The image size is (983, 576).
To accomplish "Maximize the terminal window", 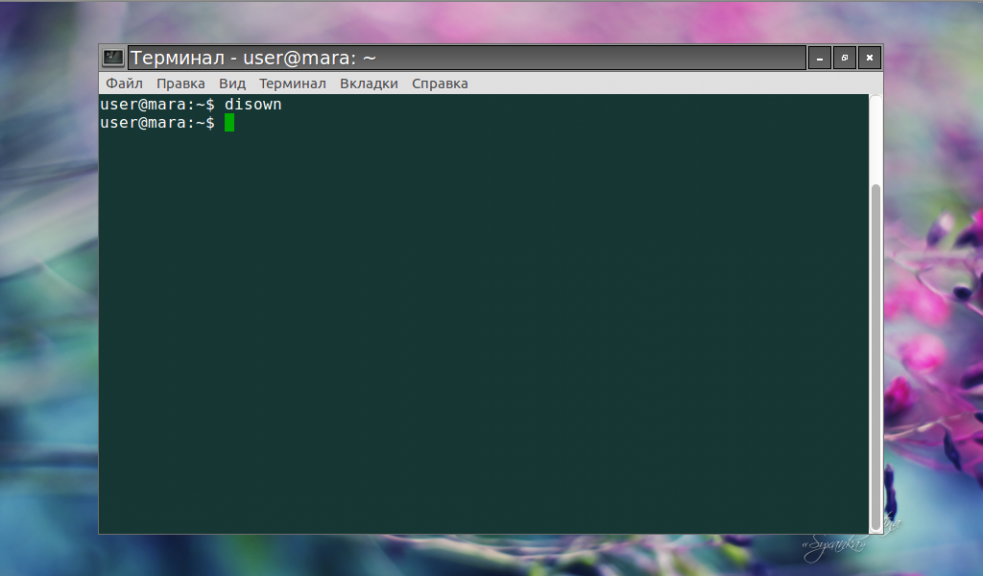I will (x=844, y=58).
